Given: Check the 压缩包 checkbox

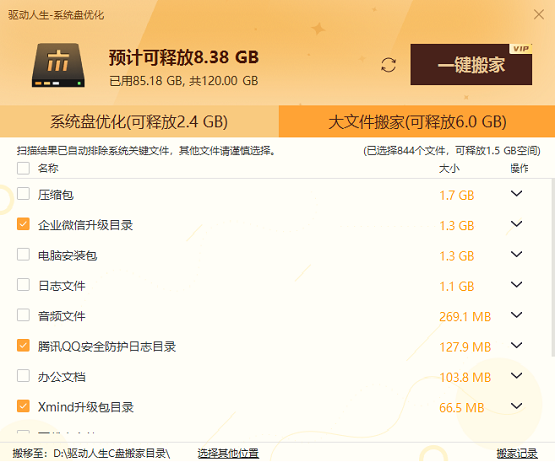Looking at the screenshot, I should [x=23, y=194].
